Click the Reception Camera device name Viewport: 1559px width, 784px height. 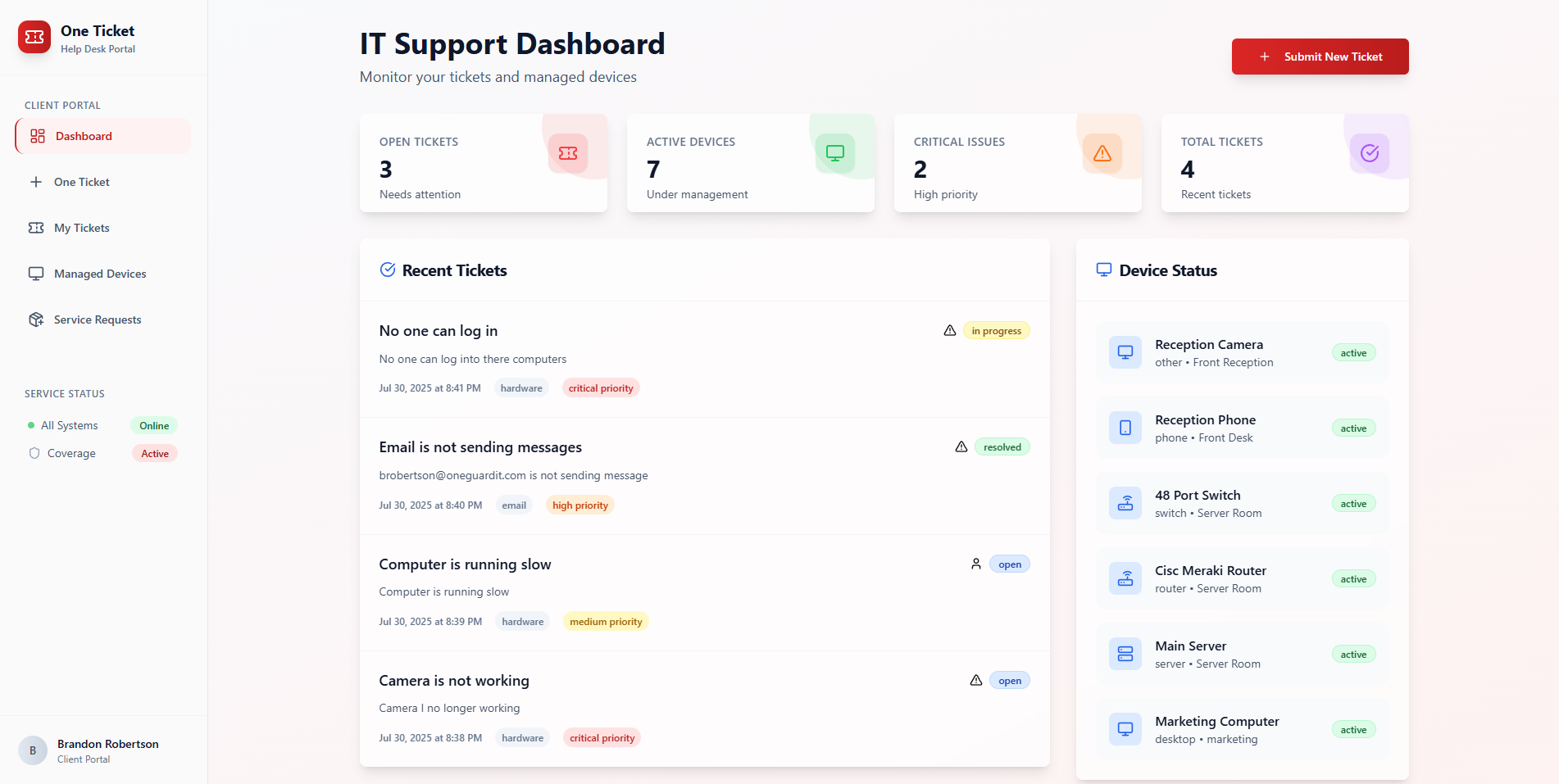coord(1209,344)
